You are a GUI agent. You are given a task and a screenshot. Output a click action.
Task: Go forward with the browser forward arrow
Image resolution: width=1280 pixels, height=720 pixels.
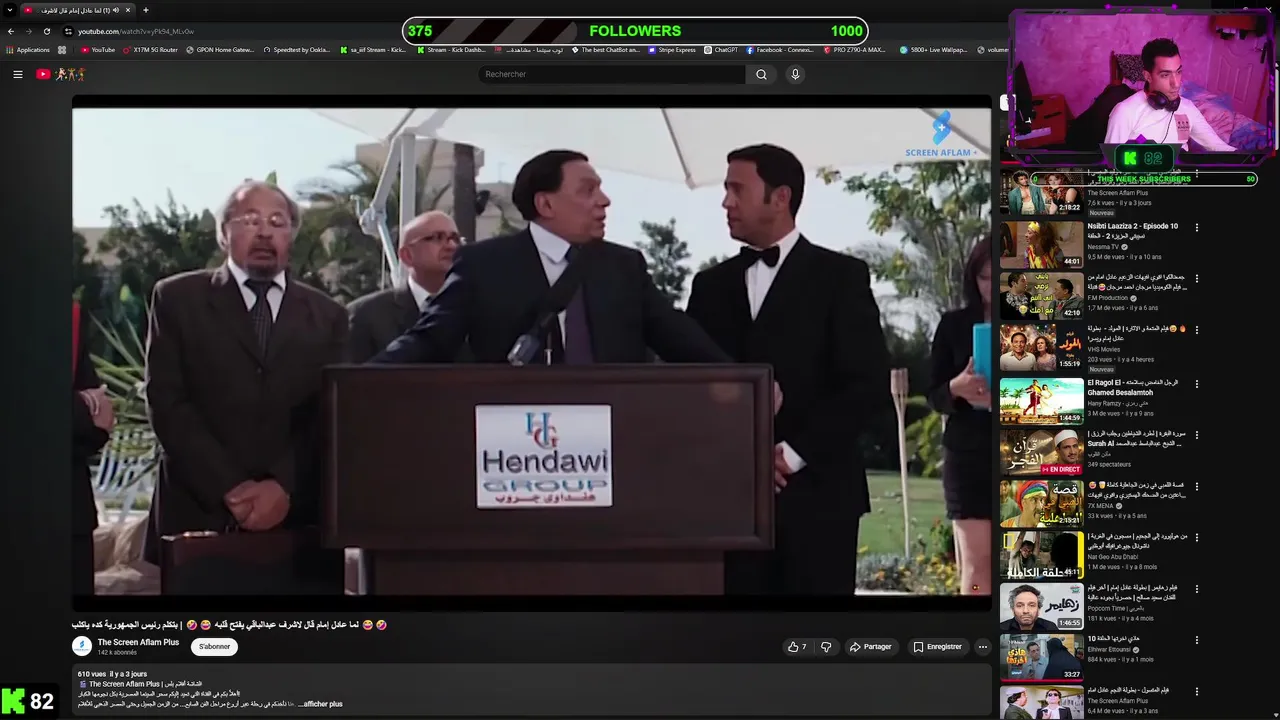tap(28, 31)
